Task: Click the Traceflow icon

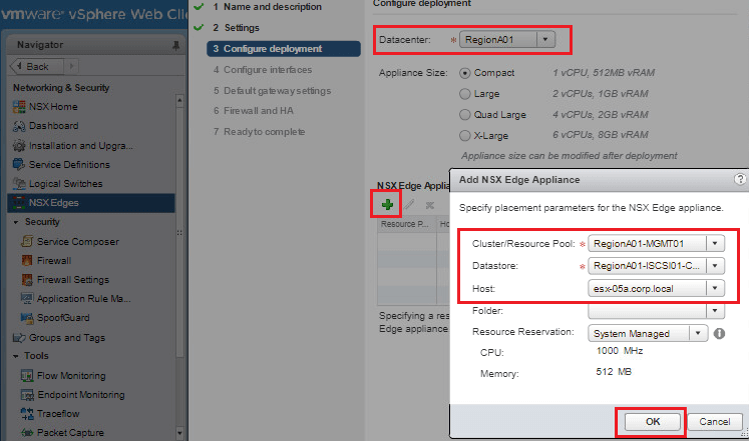Action: pyautogui.click(x=27, y=414)
